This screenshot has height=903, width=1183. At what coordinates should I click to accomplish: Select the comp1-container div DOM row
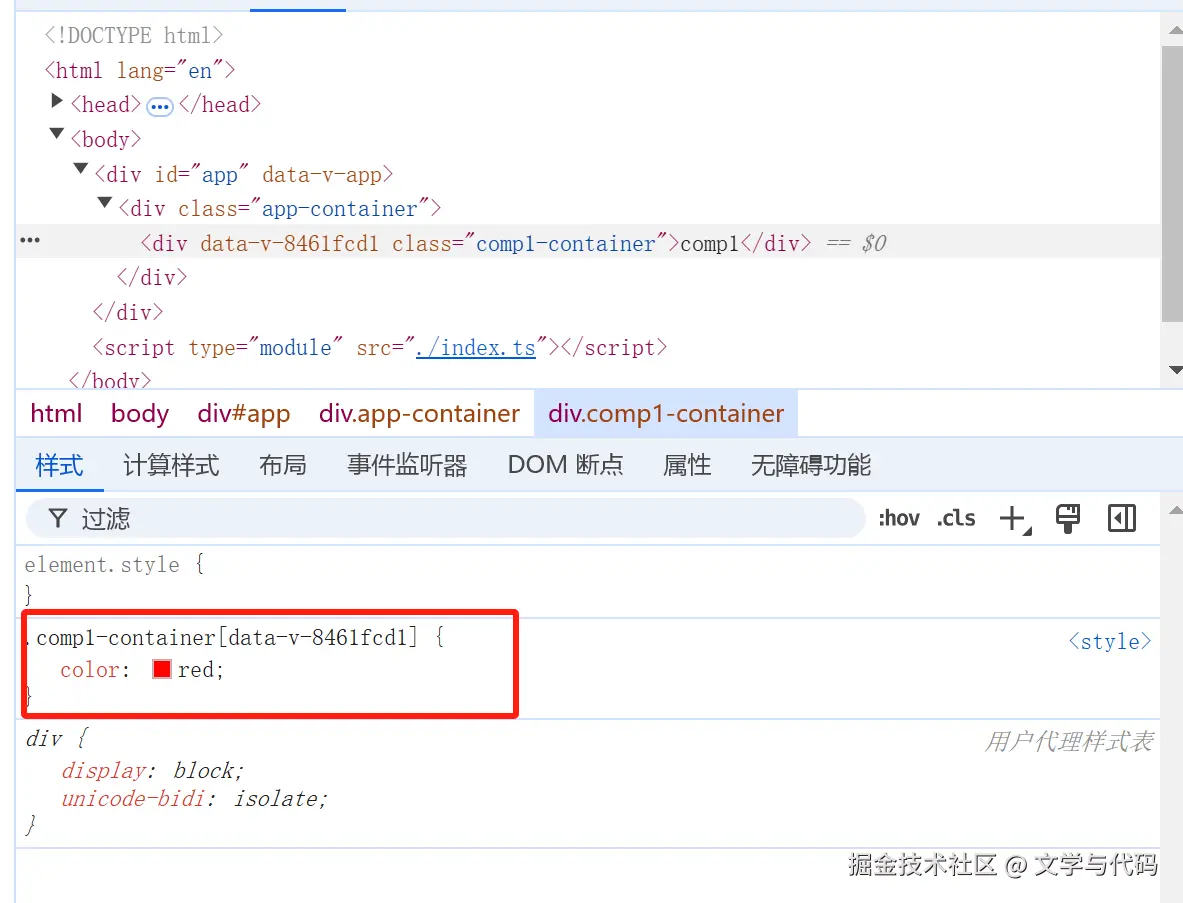[588, 243]
